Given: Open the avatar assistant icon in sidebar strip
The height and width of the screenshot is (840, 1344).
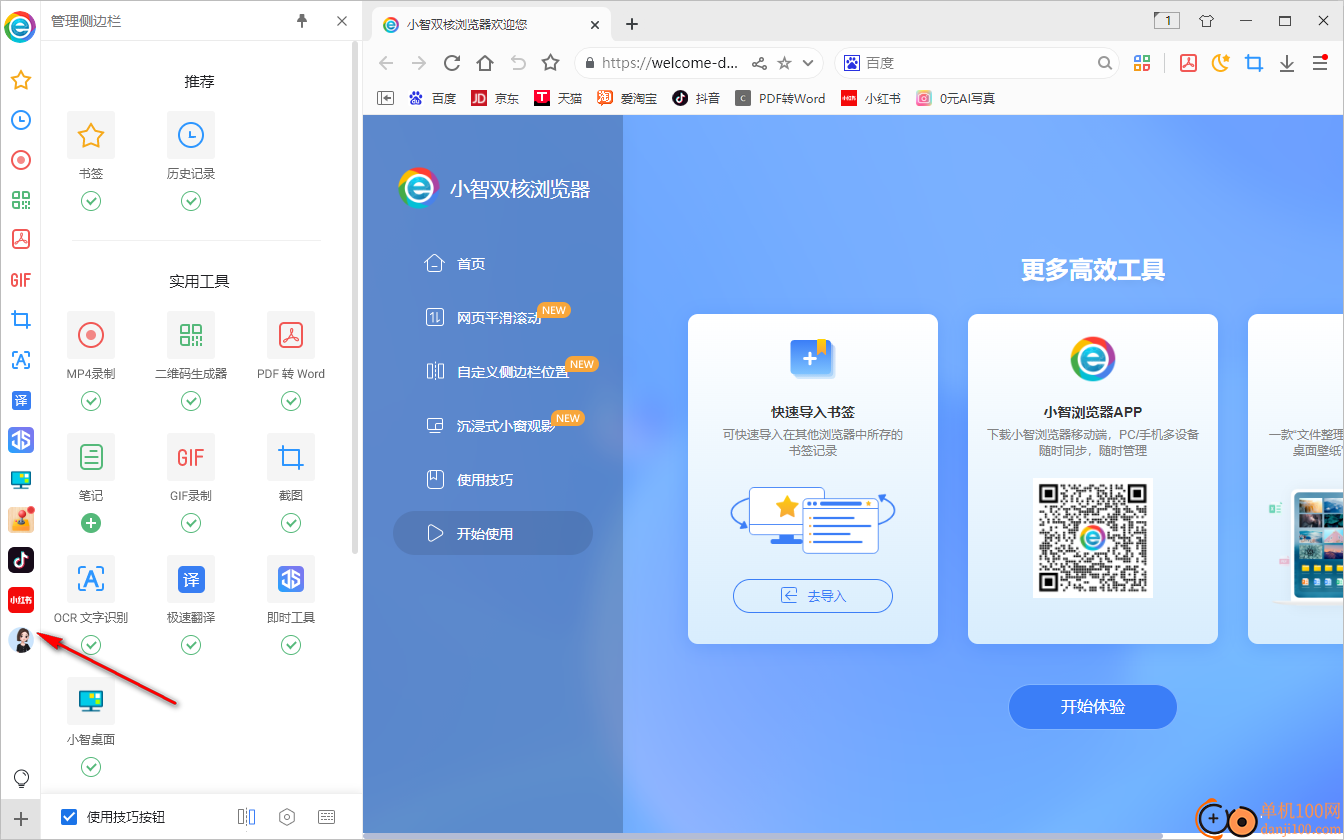Looking at the screenshot, I should click(20, 640).
